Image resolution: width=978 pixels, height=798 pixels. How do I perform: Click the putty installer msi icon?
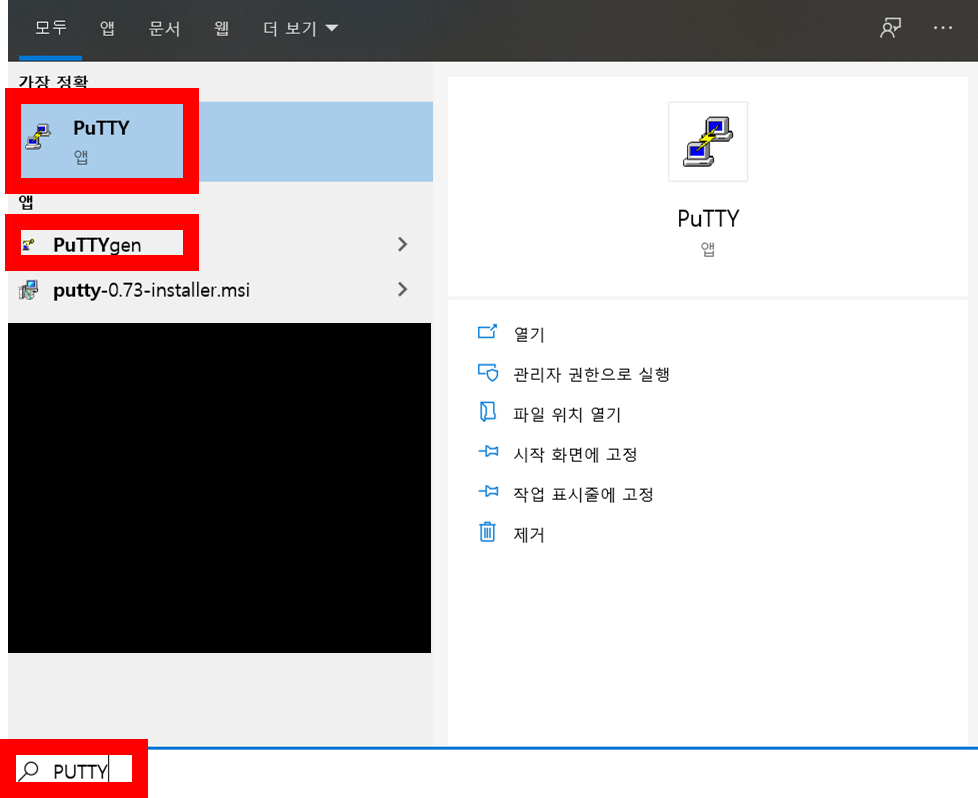[29, 290]
